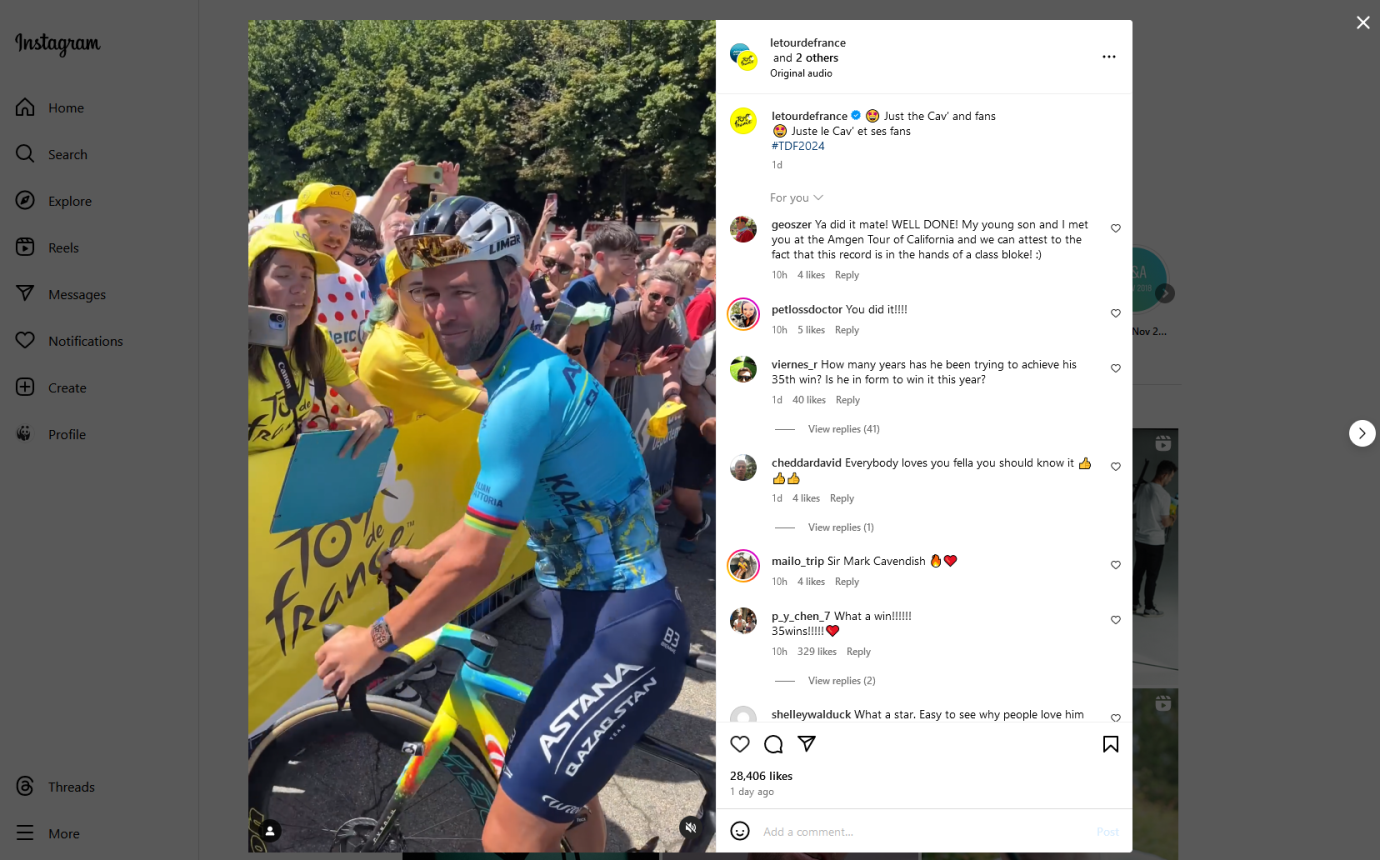Screen dimensions: 1380x860
Task: Open the #TDF2024 hashtag link
Action: click(798, 146)
